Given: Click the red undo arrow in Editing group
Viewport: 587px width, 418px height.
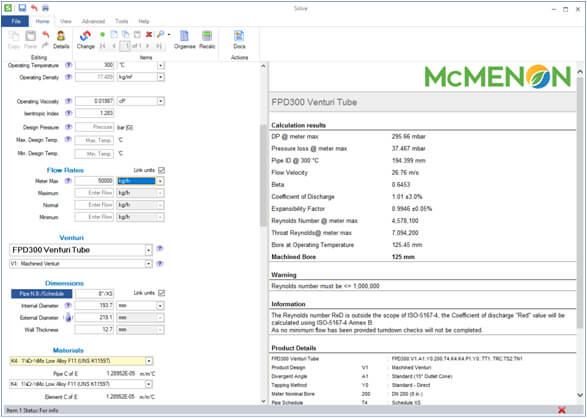Looking at the screenshot, I should 46,35.
